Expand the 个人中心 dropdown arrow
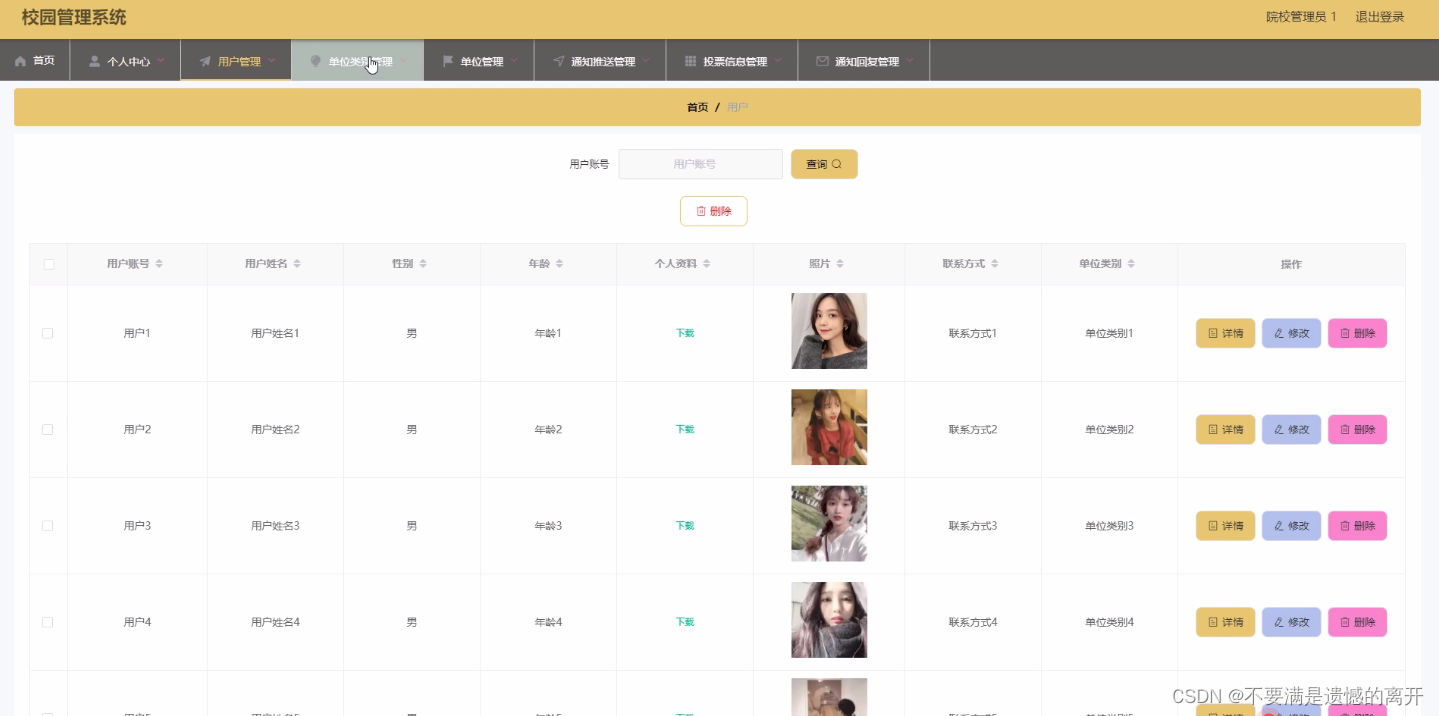Image resolution: width=1439 pixels, height=716 pixels. click(x=160, y=61)
